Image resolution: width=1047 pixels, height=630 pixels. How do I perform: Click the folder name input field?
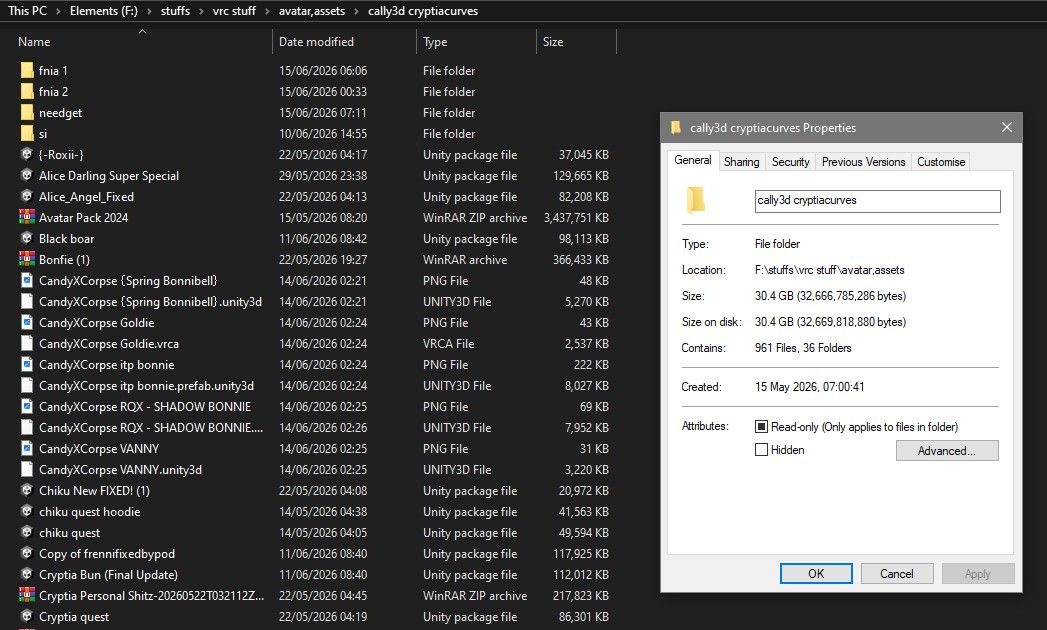(877, 200)
